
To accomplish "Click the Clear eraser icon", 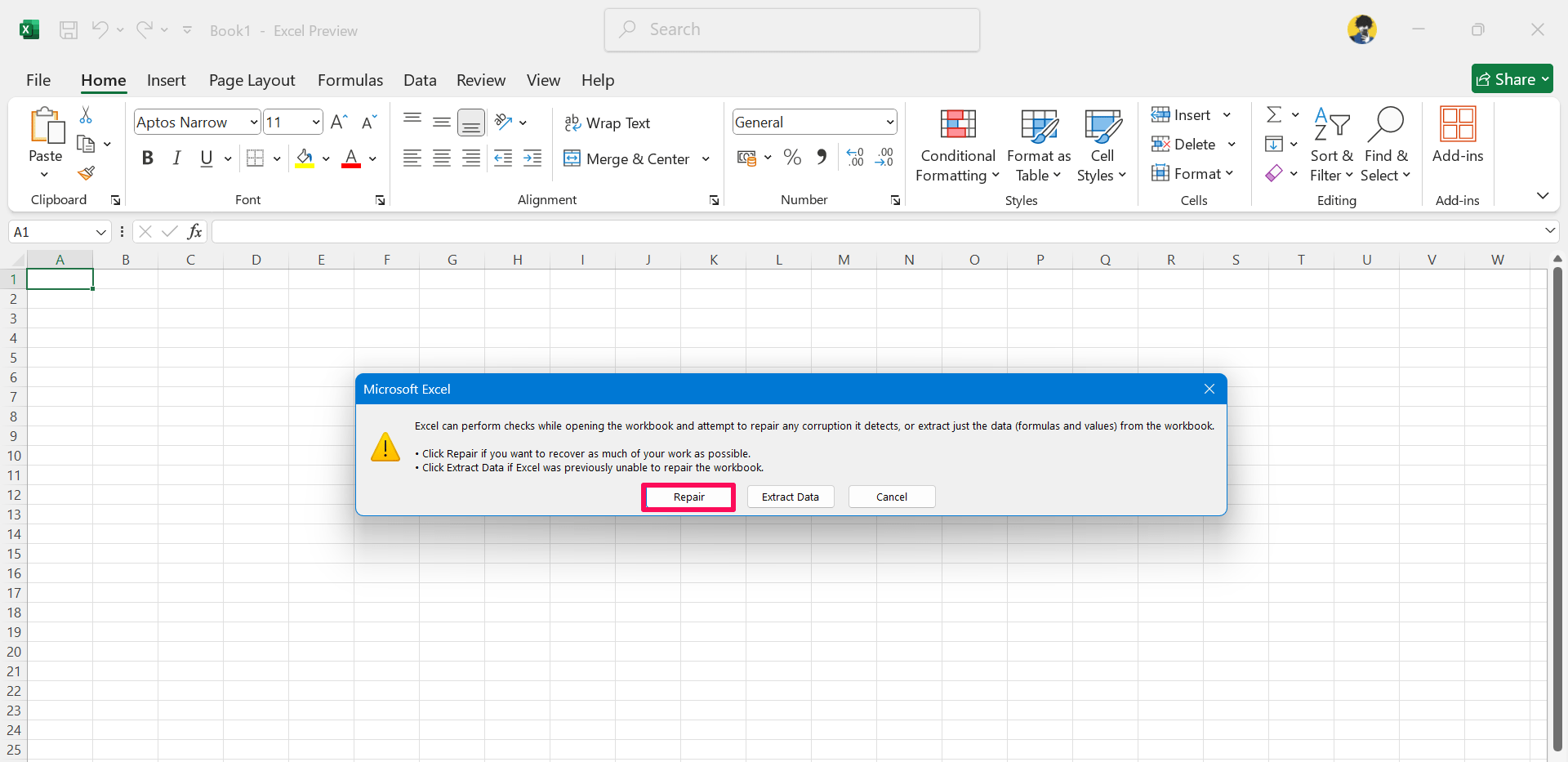I will click(1274, 173).
